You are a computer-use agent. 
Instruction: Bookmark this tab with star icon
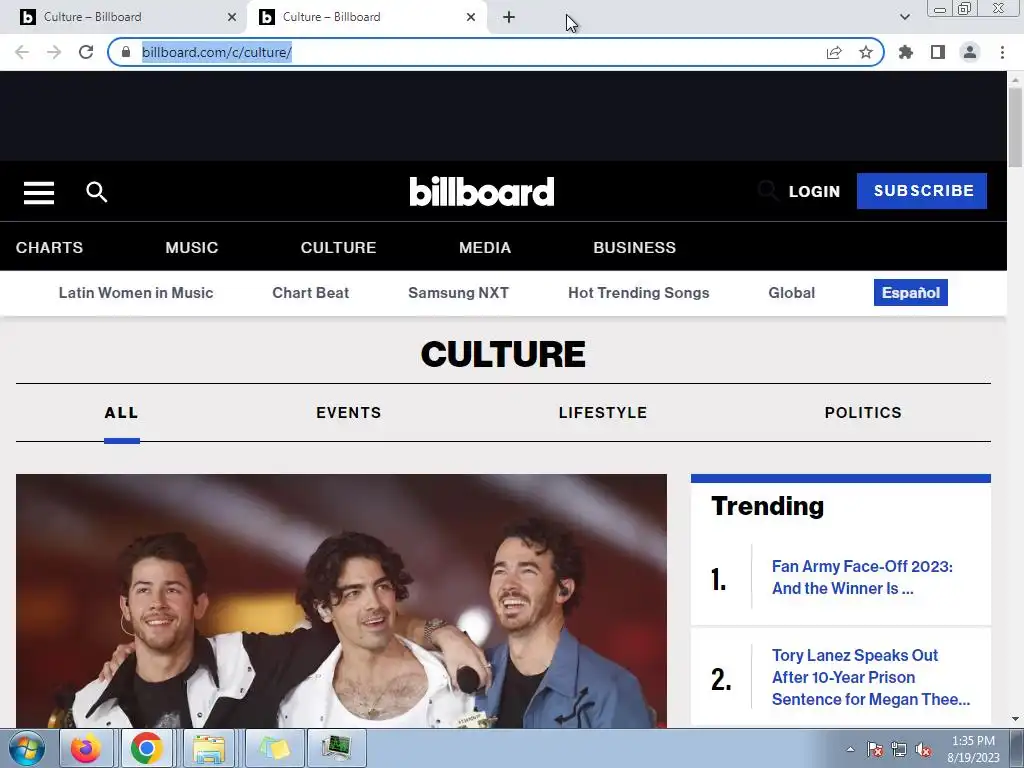(866, 52)
